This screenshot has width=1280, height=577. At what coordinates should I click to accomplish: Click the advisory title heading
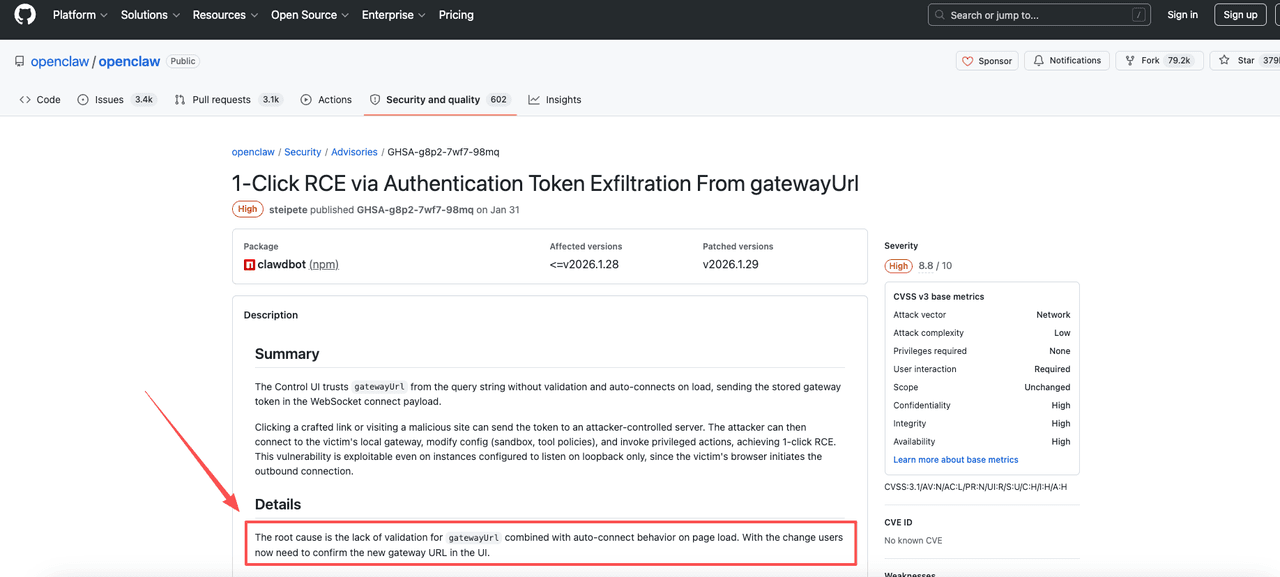click(545, 184)
